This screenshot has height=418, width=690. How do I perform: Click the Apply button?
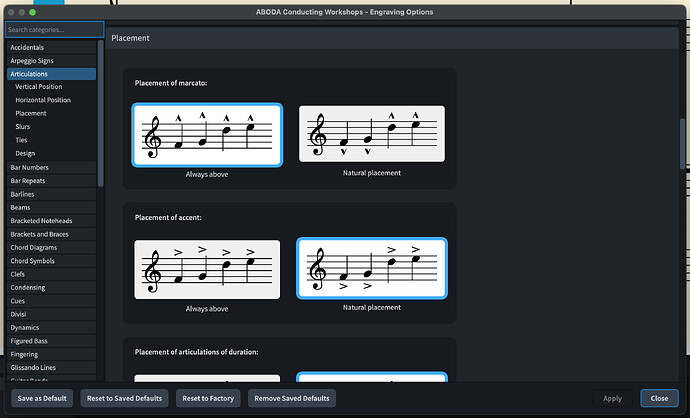pyautogui.click(x=613, y=398)
